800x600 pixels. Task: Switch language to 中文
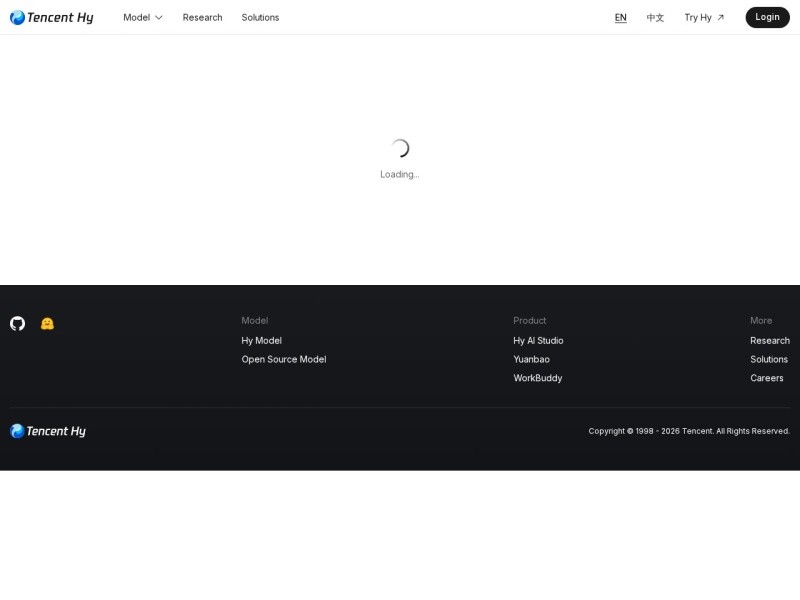tap(655, 17)
